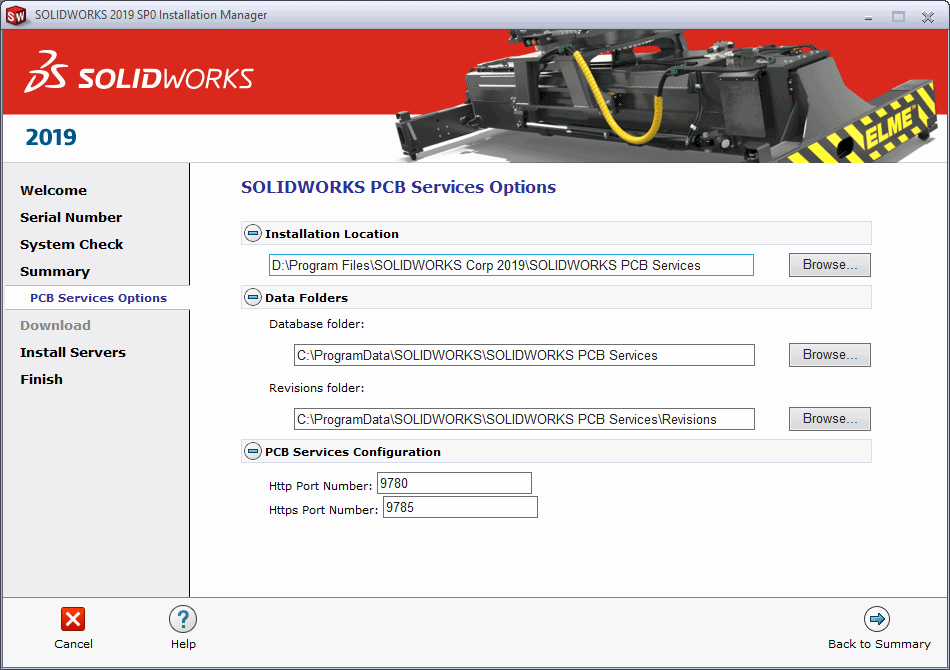Browse for the Database folder
The height and width of the screenshot is (670, 950).
(x=829, y=354)
